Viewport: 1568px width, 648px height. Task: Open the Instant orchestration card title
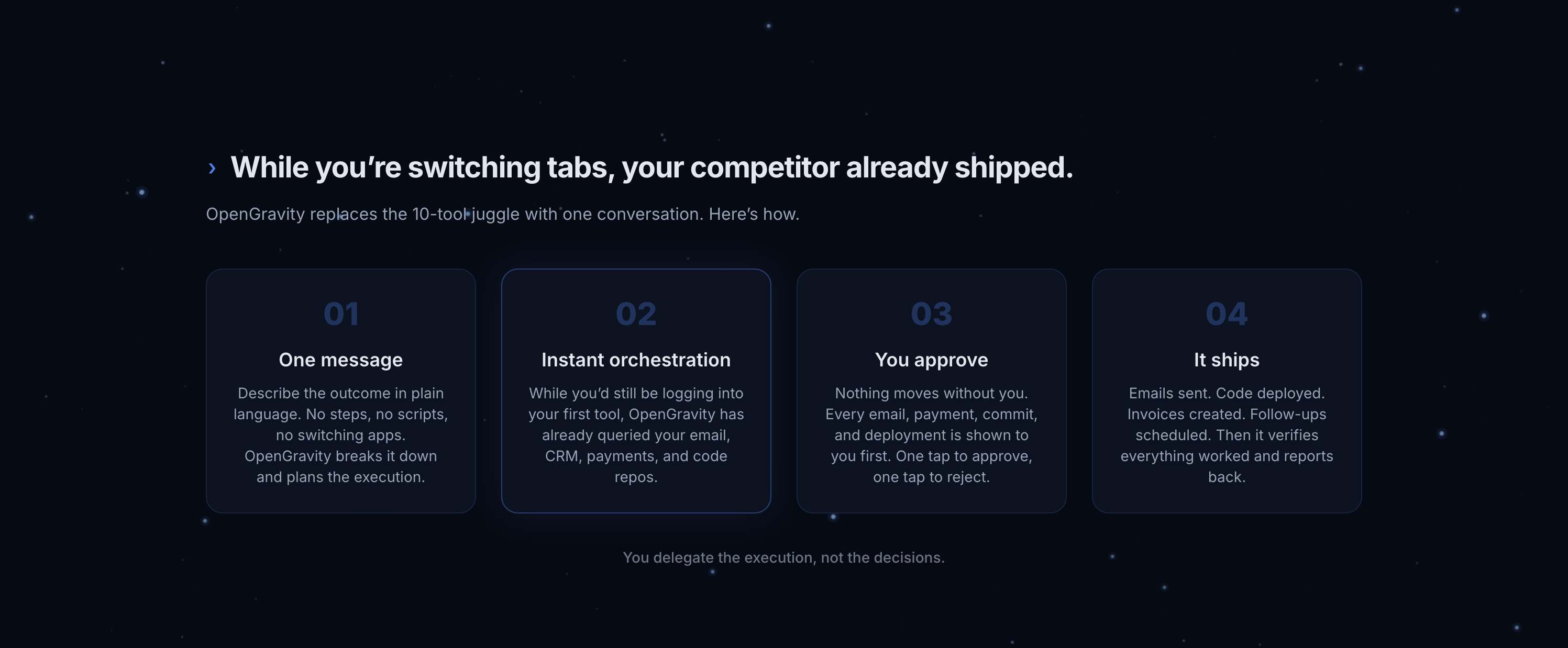tap(636, 360)
